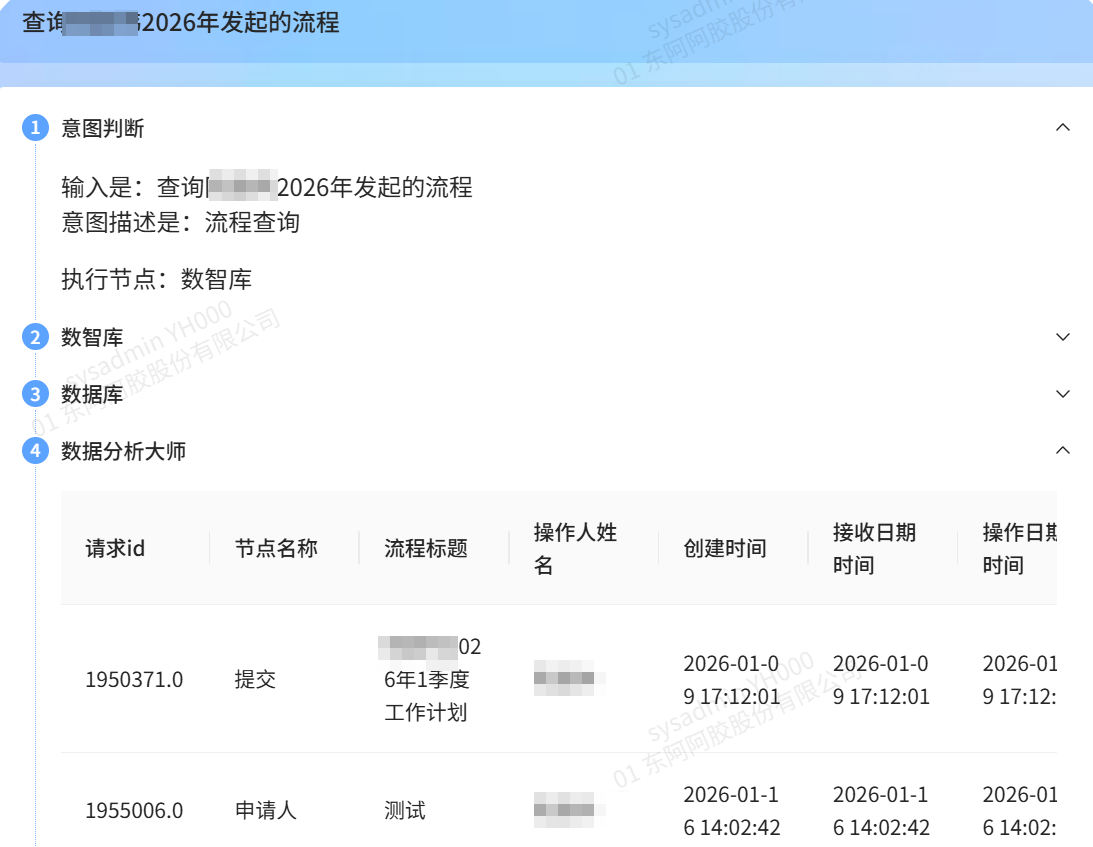The height and width of the screenshot is (847, 1093).
Task: Expand the 数智库 step using its chevron
Action: [1062, 337]
